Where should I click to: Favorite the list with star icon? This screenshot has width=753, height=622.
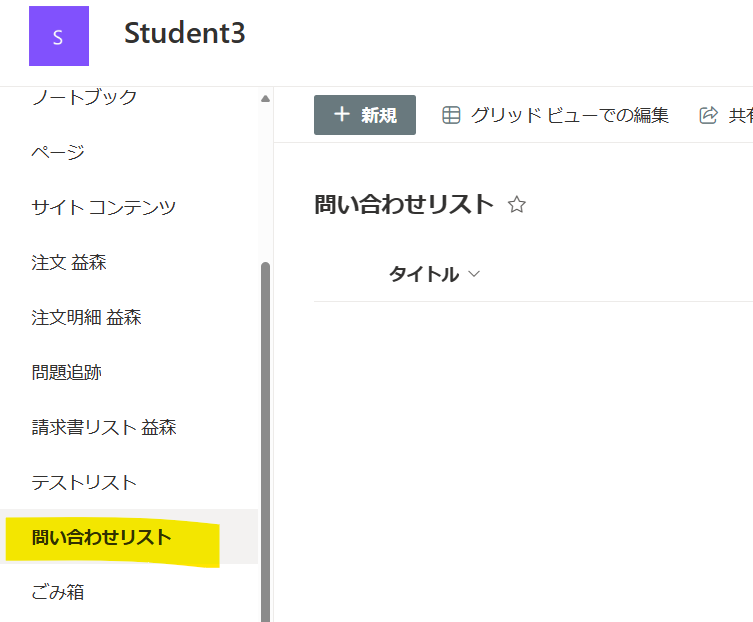tap(517, 205)
